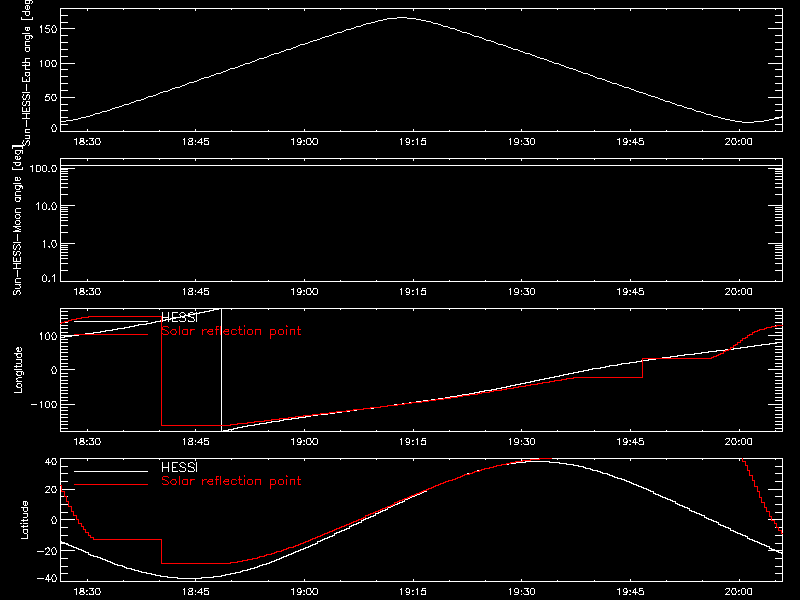
Task: Click 19:15 time label under Longitude plot
Action: click(x=413, y=441)
